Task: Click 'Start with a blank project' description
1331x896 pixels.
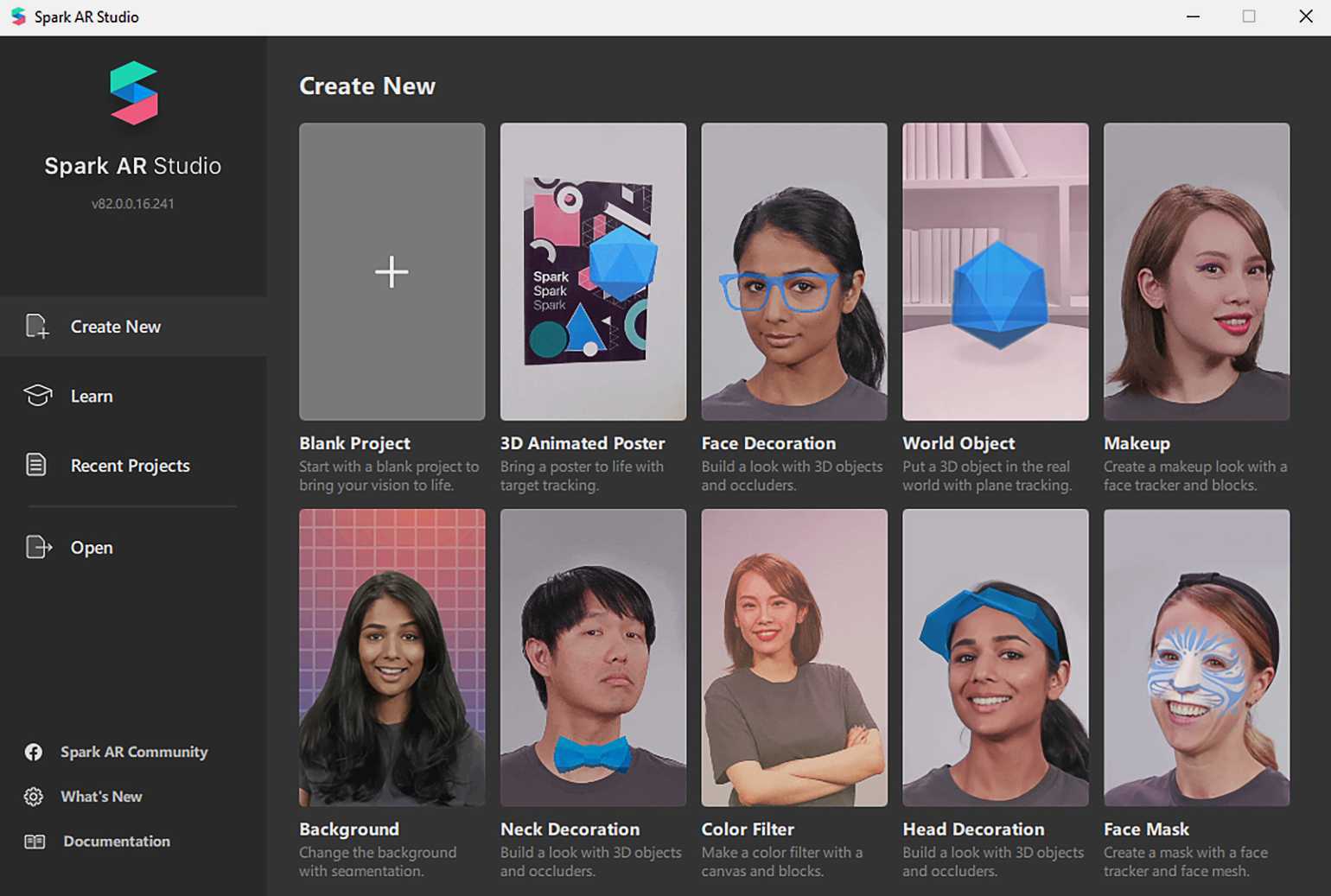Action: point(389,475)
